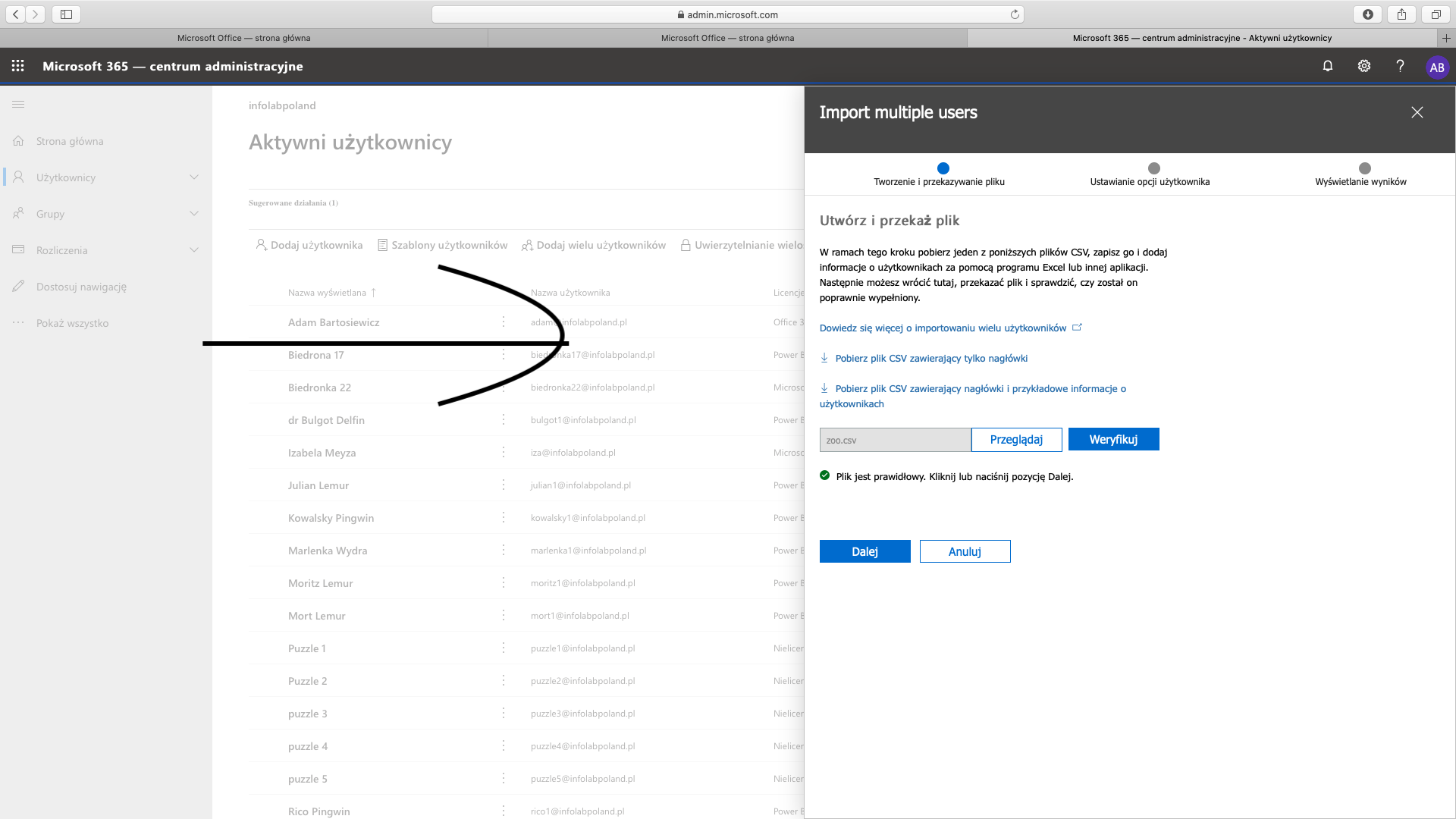Screen dimensions: 1456x819
Task: Switch to second Microsoft Office tab
Action: (727, 38)
